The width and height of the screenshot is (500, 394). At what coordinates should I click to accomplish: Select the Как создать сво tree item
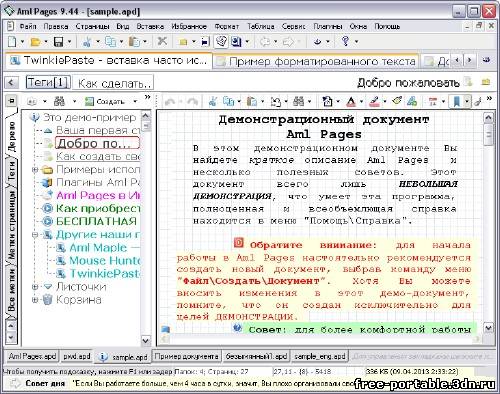click(98, 156)
